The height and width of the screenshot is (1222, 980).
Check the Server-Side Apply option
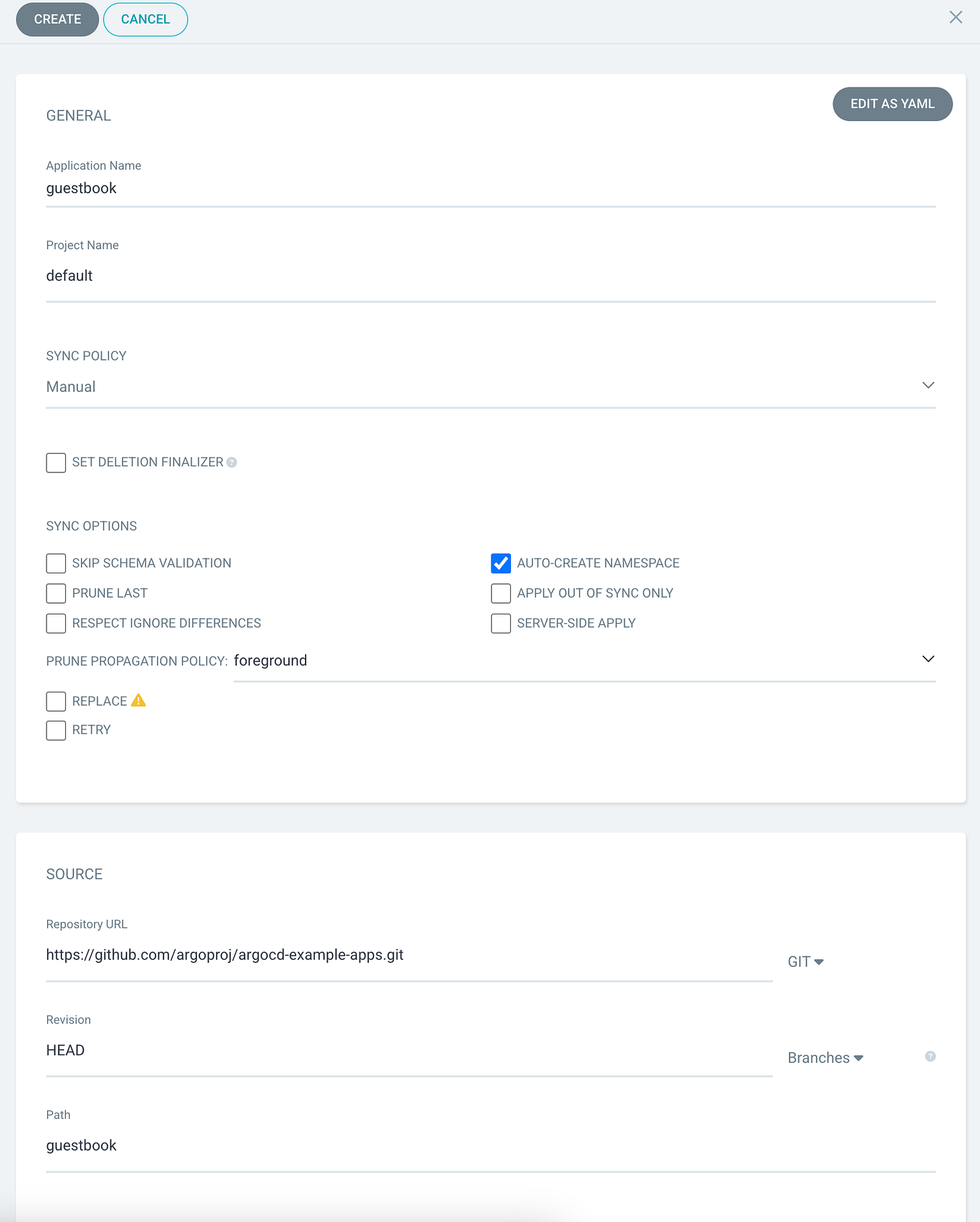pos(501,623)
